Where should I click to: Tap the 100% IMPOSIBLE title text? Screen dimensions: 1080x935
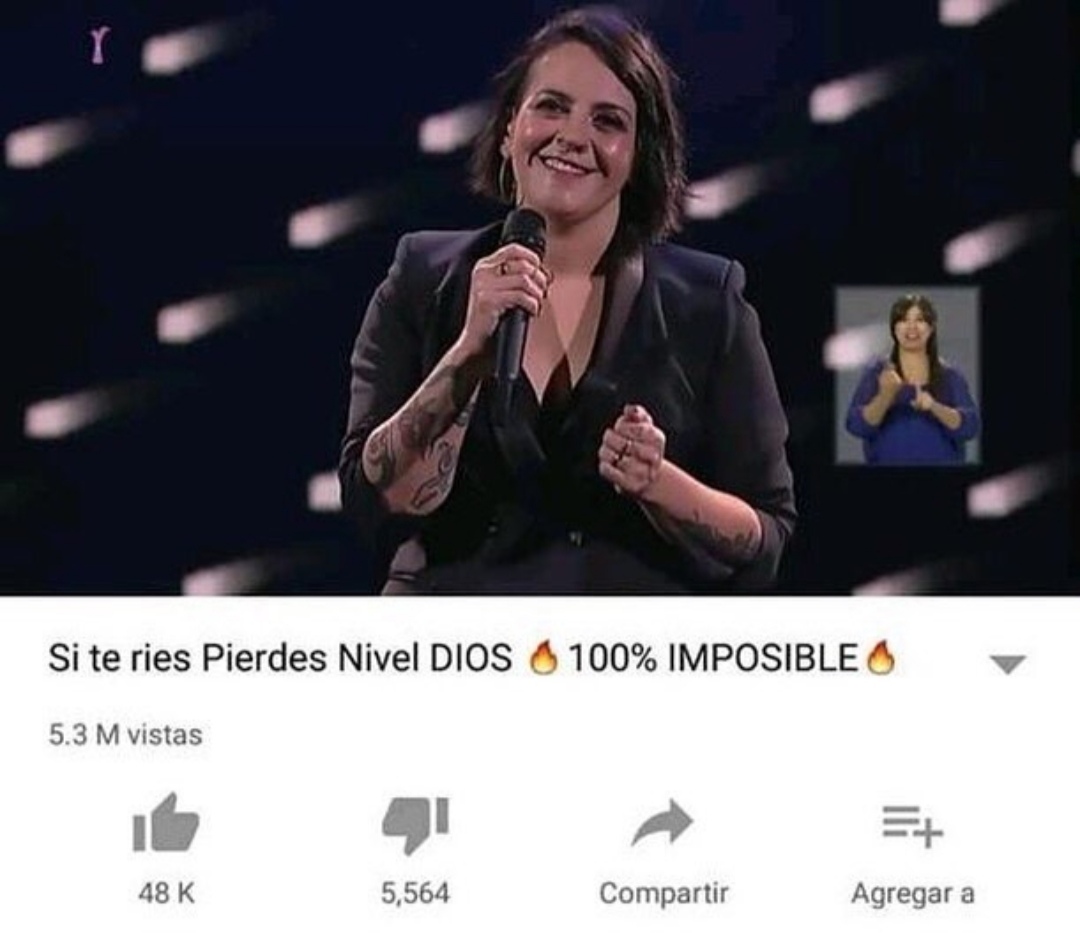[x=712, y=658]
